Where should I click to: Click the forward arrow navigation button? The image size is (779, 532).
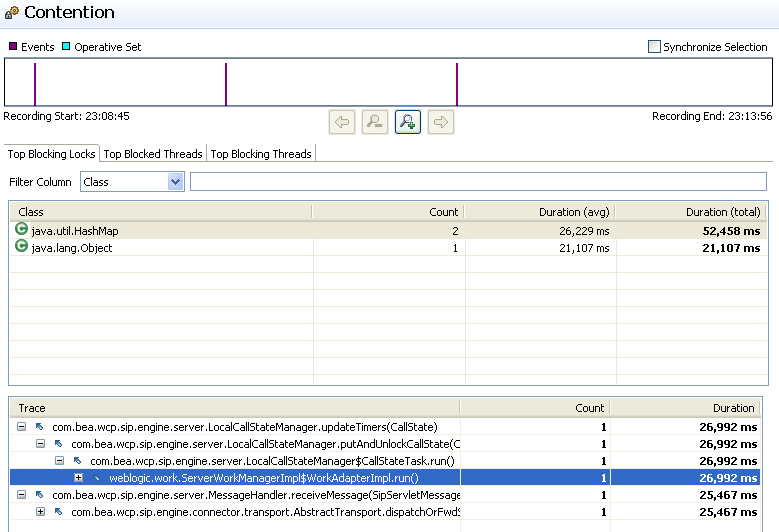tap(440, 122)
